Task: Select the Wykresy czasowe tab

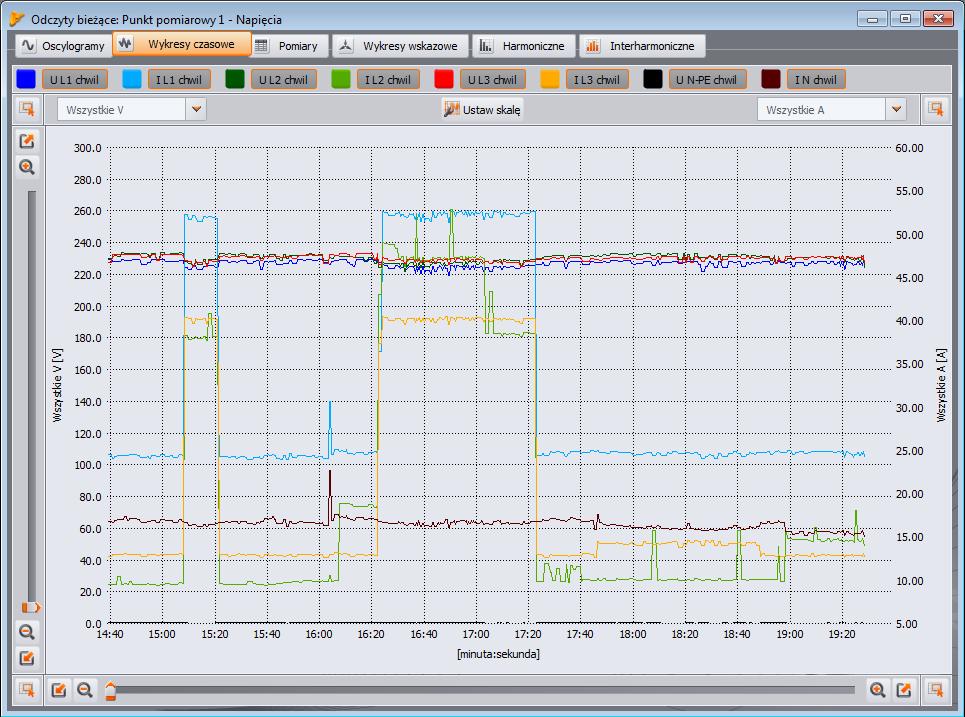Action: [182, 44]
